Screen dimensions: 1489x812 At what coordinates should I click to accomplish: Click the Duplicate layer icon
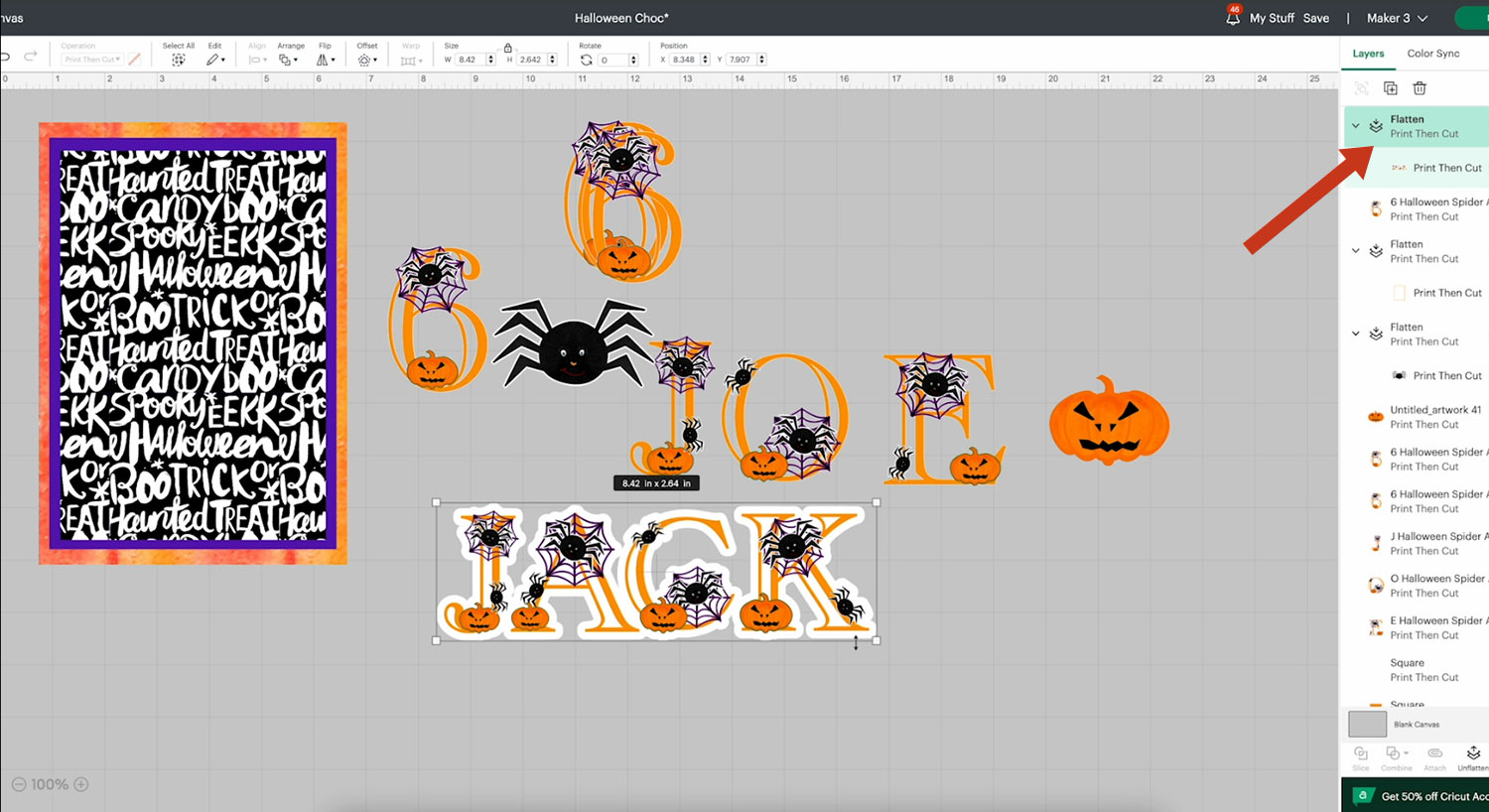(x=1391, y=88)
